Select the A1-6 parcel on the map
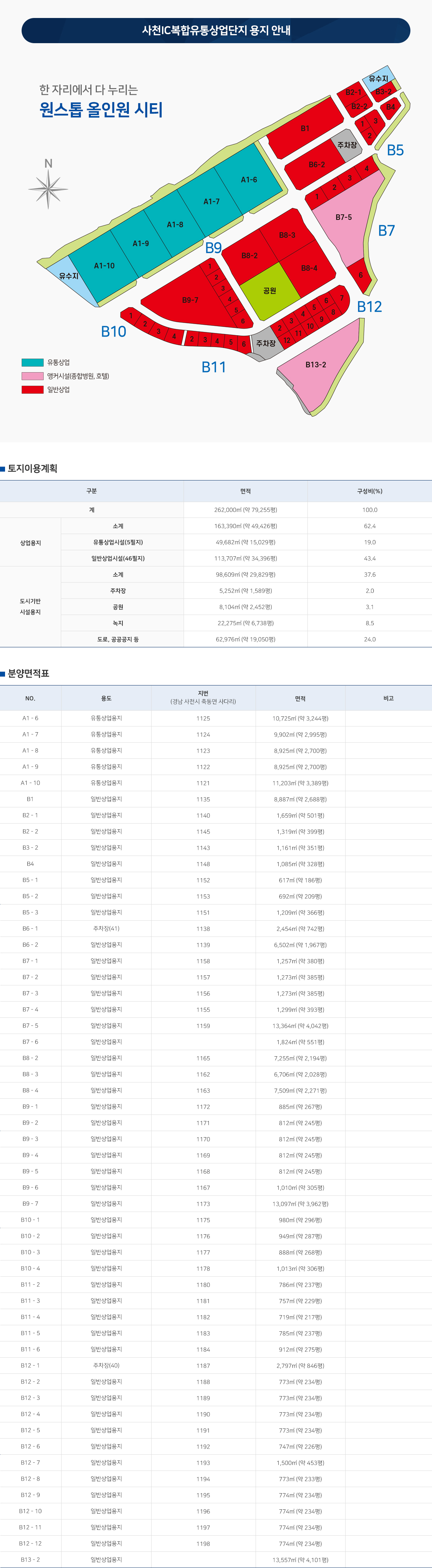This screenshot has width=432, height=1568. (249, 179)
